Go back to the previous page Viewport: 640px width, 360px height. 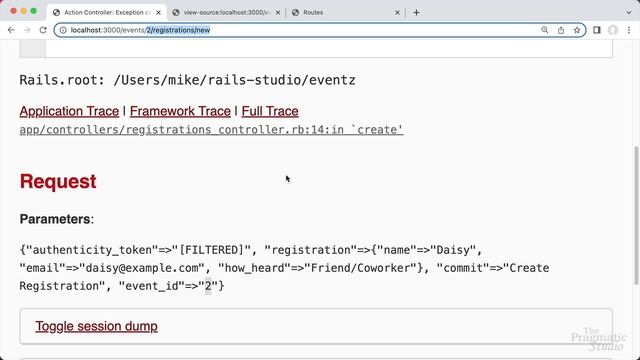[x=11, y=30]
